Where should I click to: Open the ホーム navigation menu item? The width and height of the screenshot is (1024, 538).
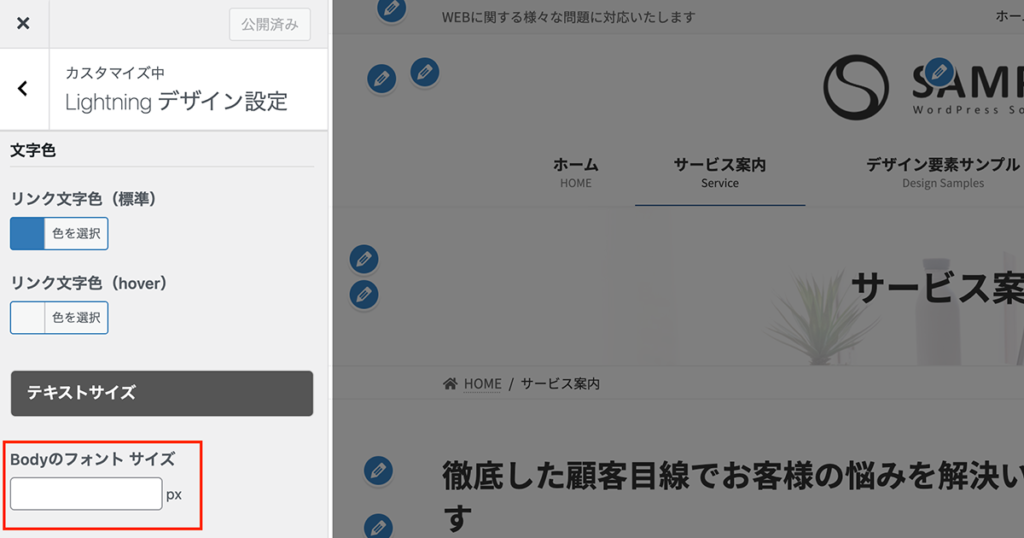coord(575,172)
